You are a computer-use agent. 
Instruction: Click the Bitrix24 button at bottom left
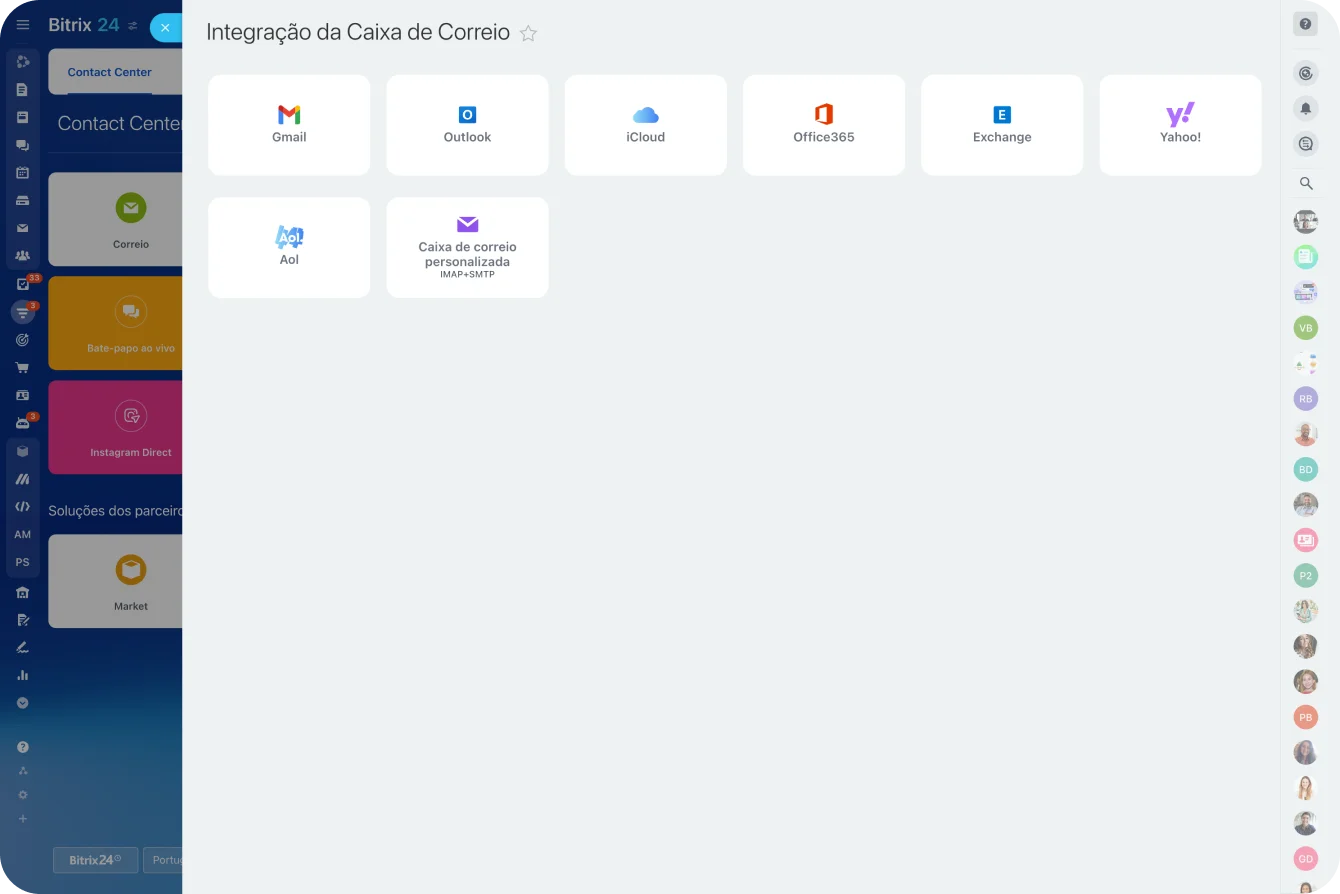click(95, 860)
